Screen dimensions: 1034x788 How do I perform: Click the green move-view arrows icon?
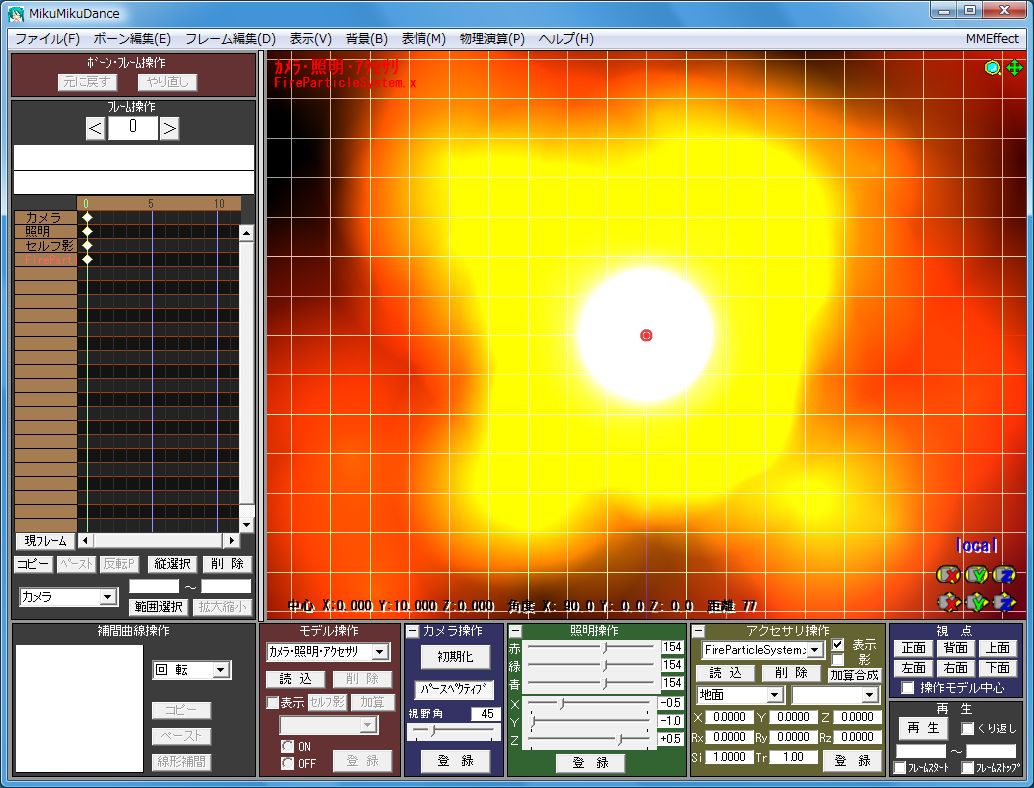pos(1015,68)
